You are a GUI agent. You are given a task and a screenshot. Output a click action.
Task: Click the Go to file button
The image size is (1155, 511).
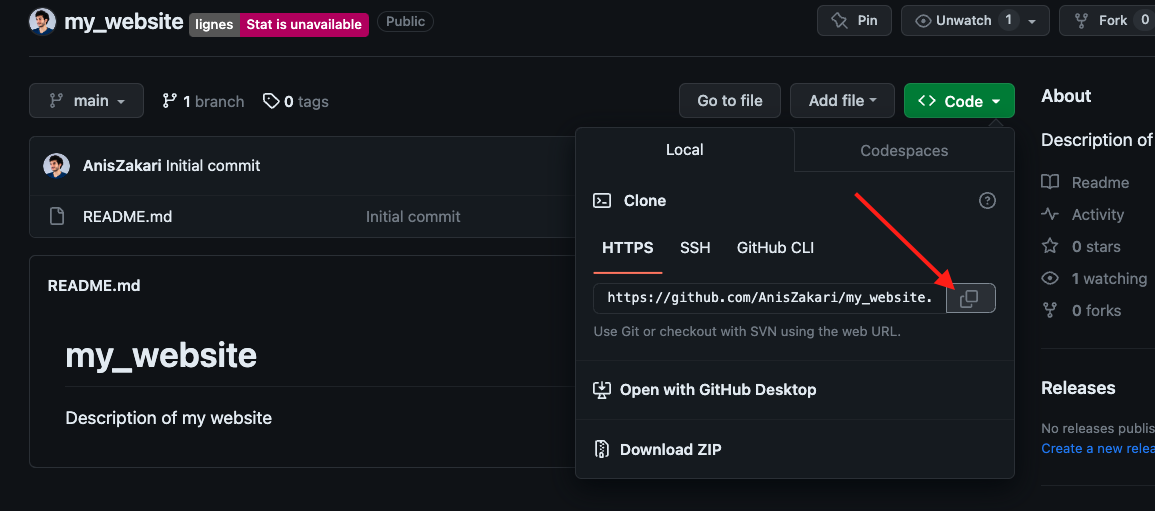click(729, 101)
